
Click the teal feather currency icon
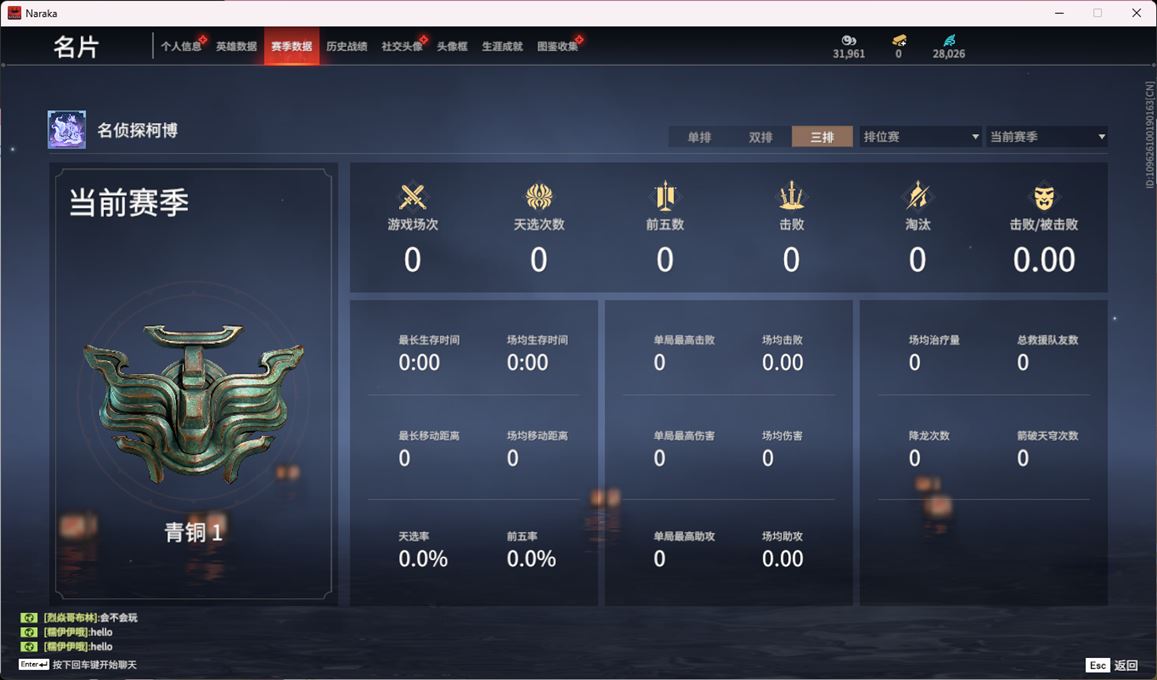pos(949,41)
